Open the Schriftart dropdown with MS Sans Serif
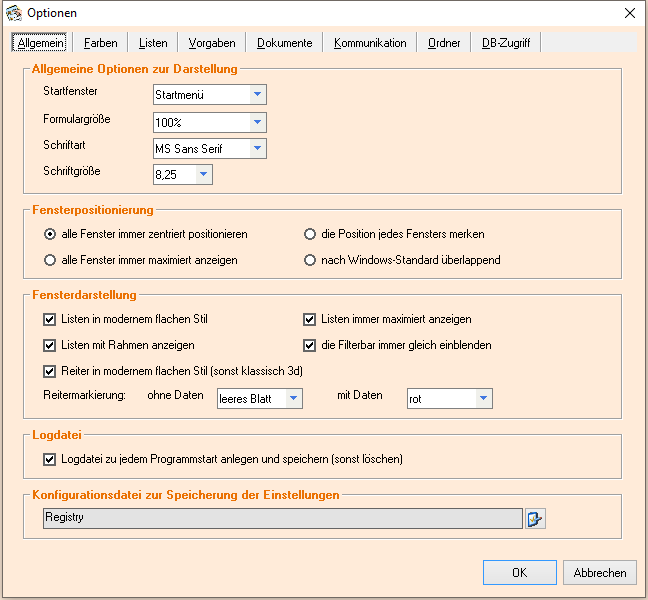The image size is (648, 600). (x=257, y=148)
